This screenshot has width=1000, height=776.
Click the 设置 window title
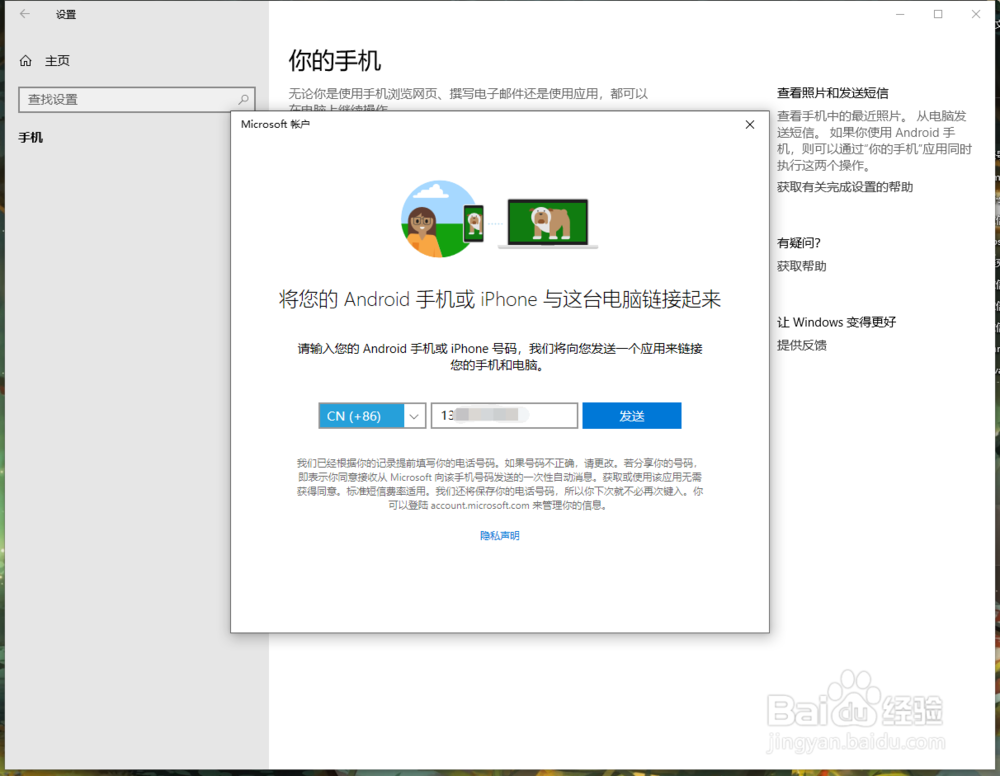[66, 14]
